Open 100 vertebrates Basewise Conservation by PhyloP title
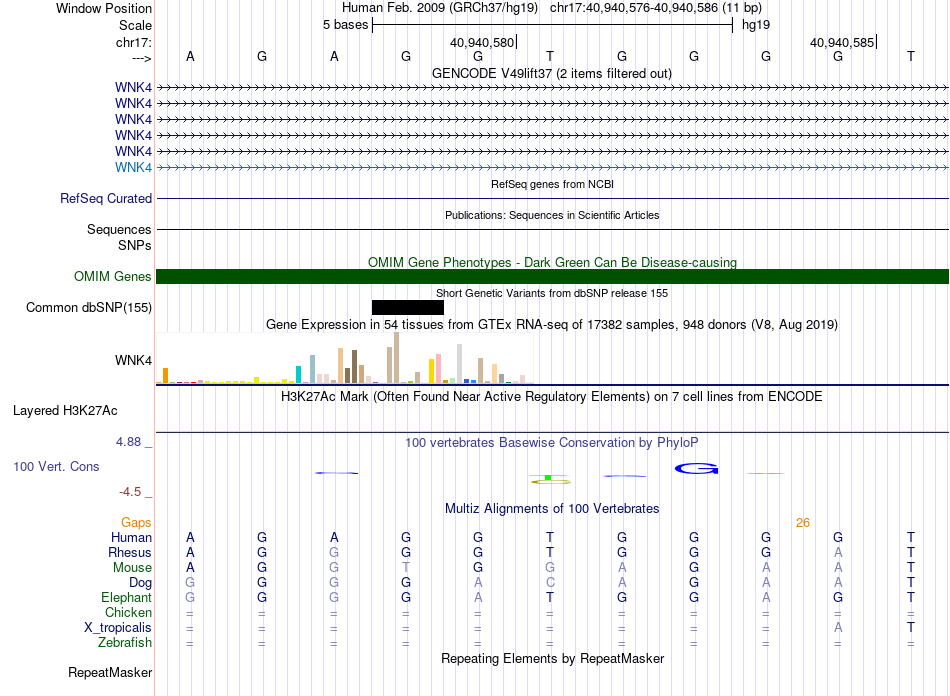The width and height of the screenshot is (950, 696). tap(552, 442)
